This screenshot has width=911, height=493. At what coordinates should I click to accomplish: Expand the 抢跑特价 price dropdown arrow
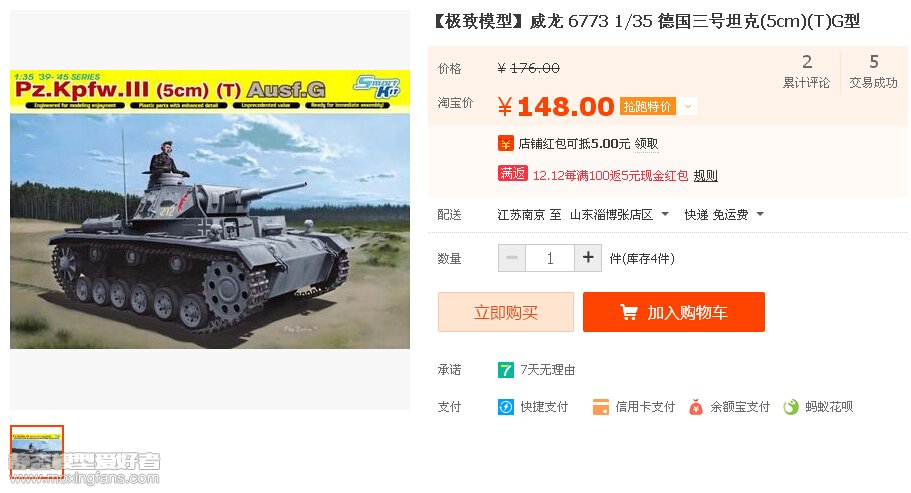click(x=688, y=106)
